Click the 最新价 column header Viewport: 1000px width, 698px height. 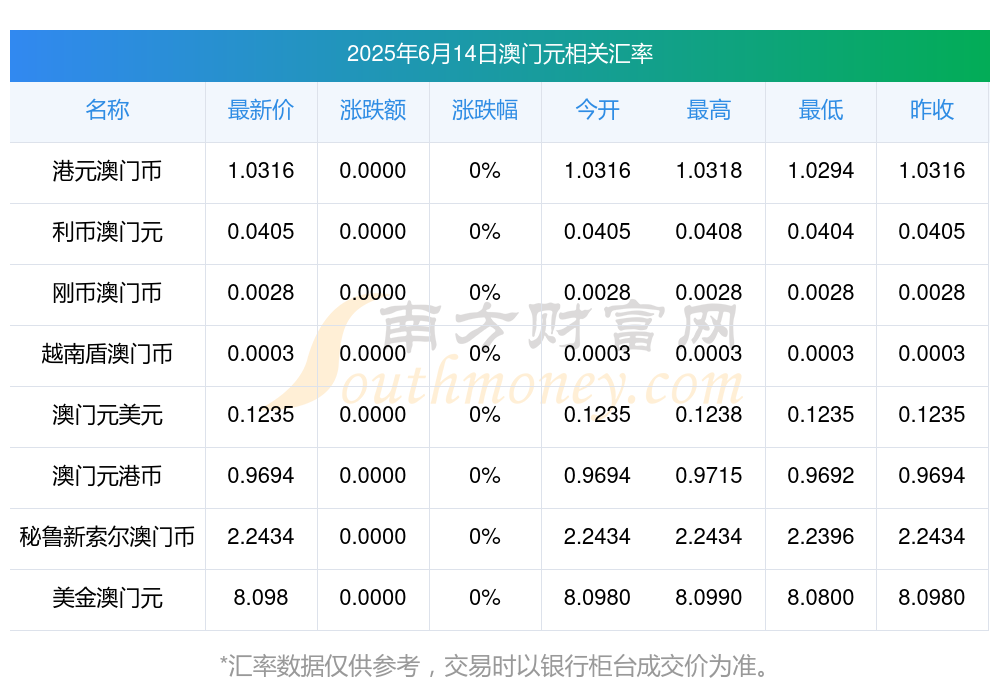261,110
